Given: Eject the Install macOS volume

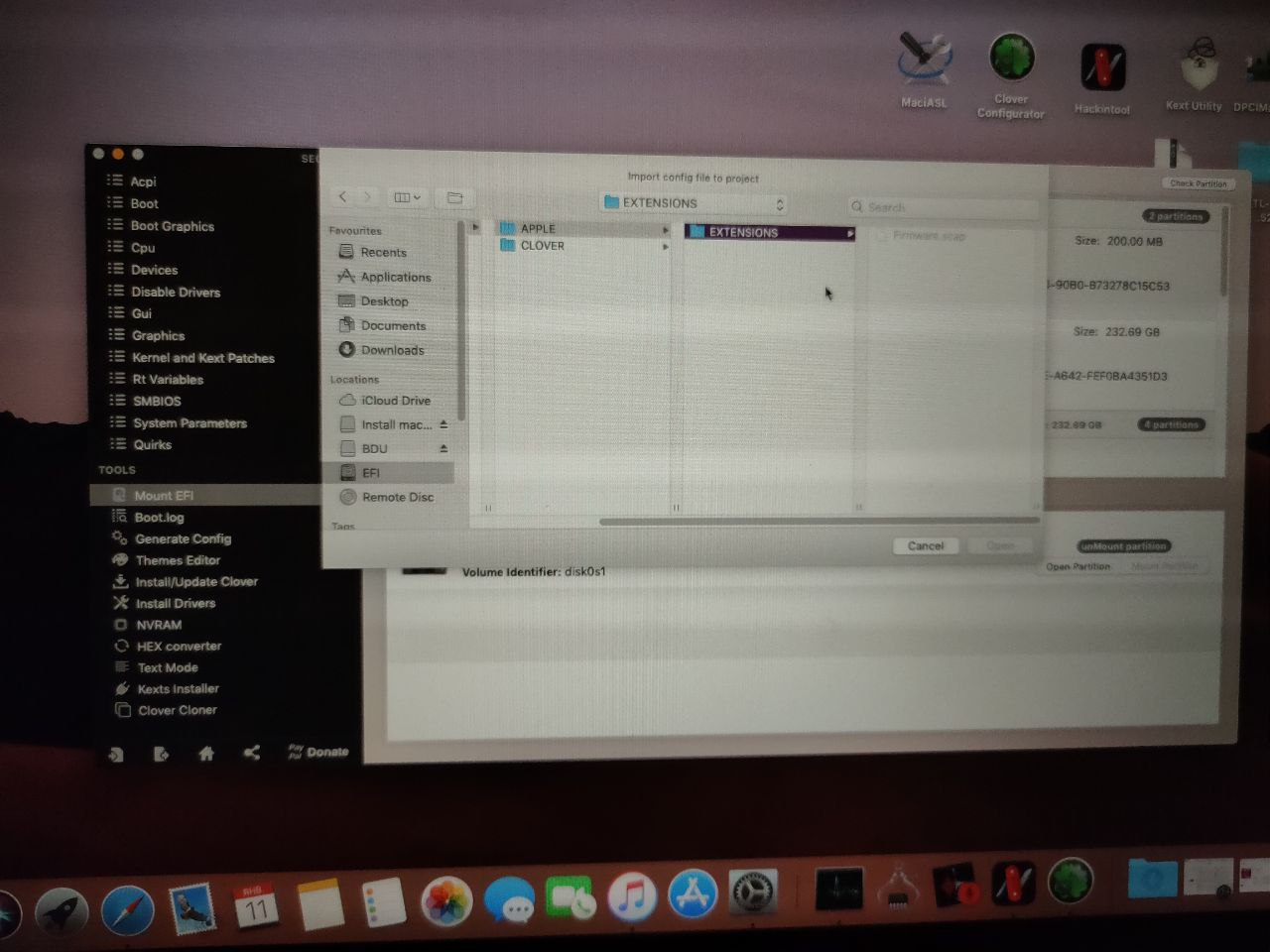Looking at the screenshot, I should [444, 424].
